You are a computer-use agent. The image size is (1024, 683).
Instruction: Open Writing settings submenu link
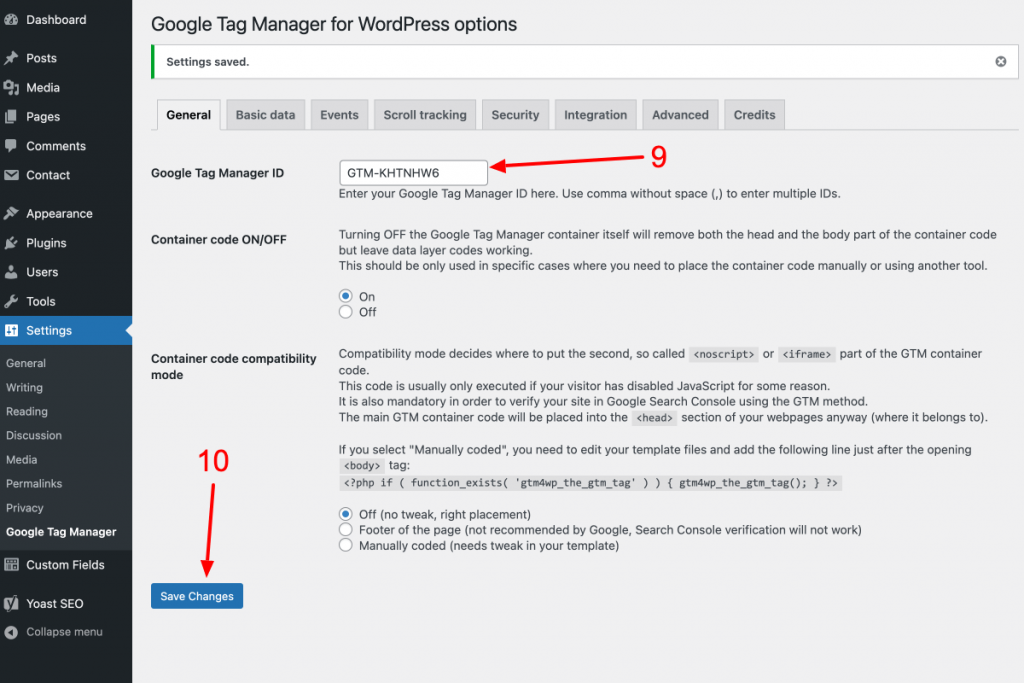24,387
